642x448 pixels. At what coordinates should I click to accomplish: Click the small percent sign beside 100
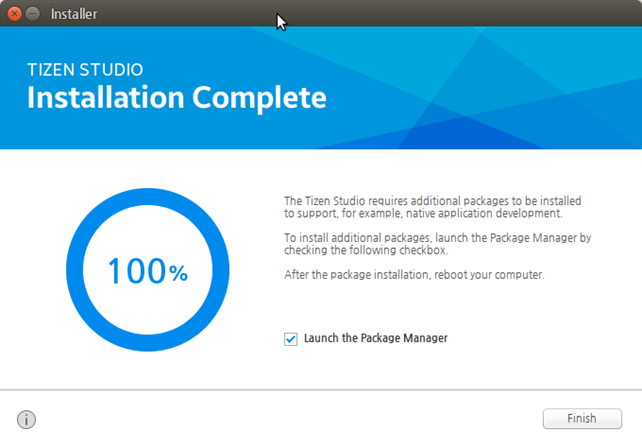pyautogui.click(x=178, y=275)
